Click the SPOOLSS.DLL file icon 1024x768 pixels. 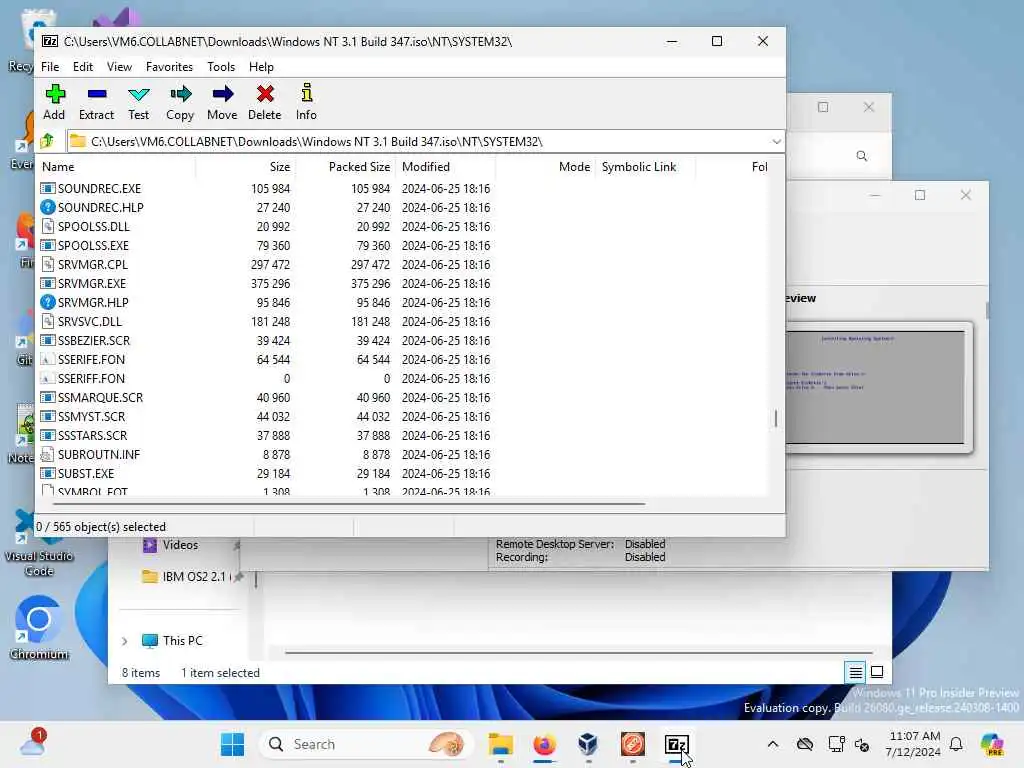47,227
